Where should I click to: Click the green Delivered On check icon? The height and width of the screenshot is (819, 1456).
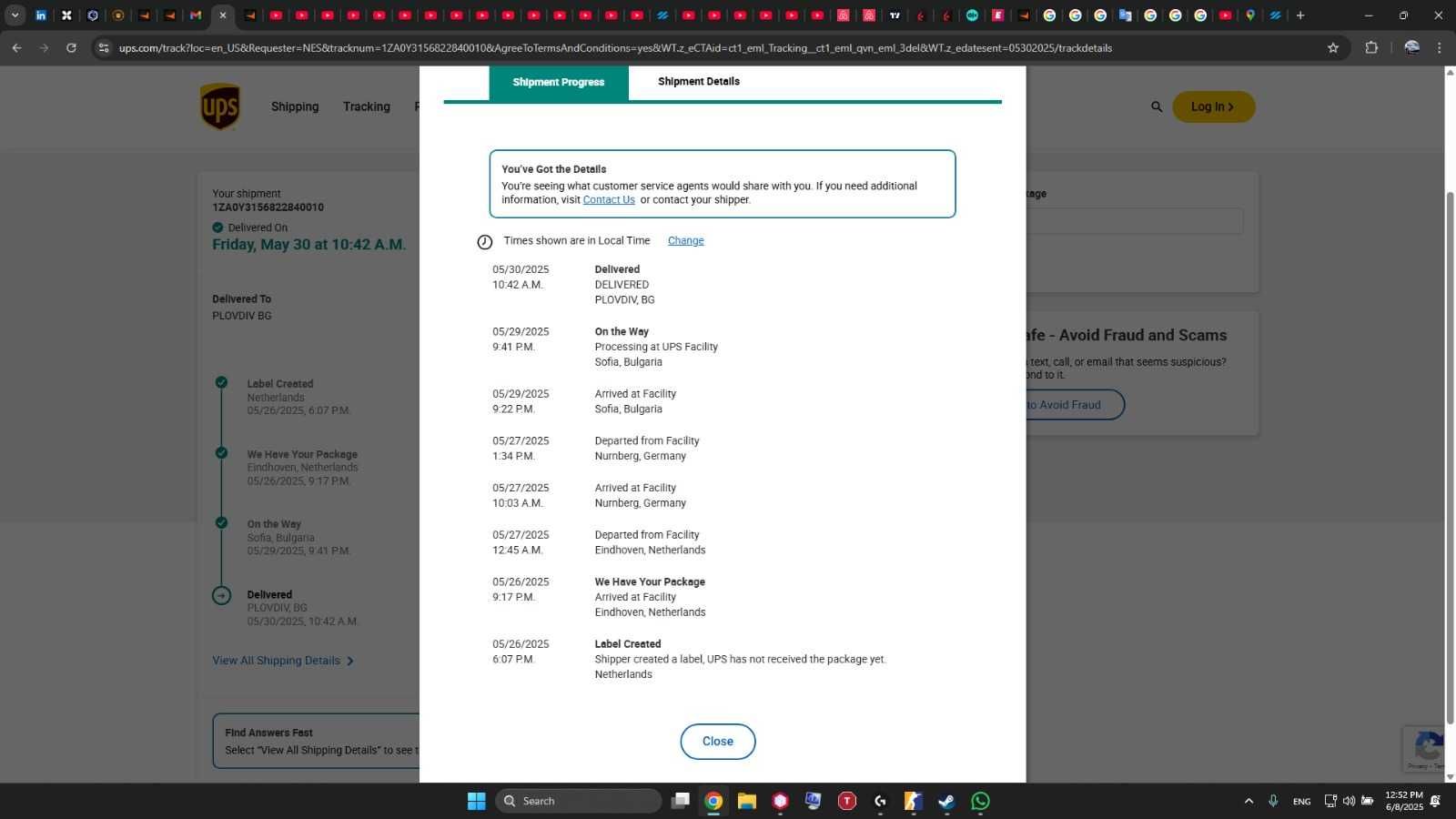(217, 227)
